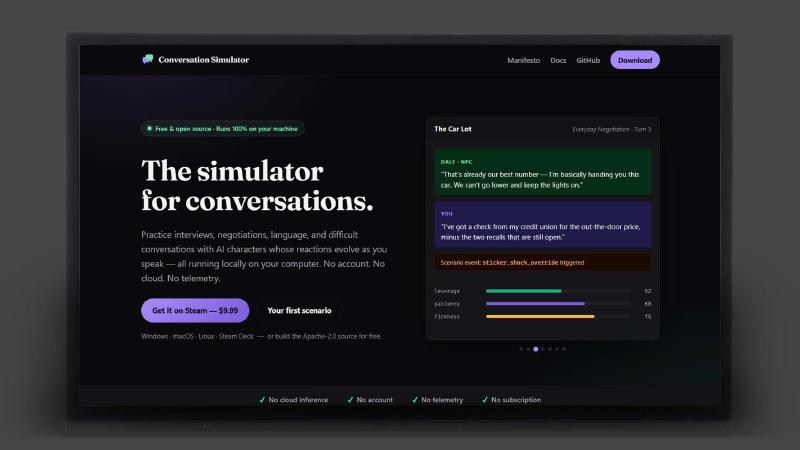The image size is (800, 450).
Task: Go to GitHub from the navigation bar
Action: (588, 60)
